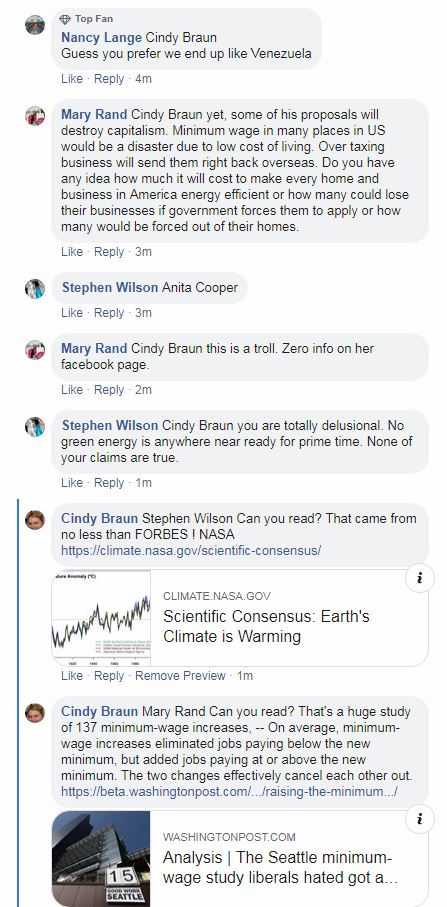Open info icon on Washington Post preview
This screenshot has width=447, height=907.
click(x=420, y=819)
